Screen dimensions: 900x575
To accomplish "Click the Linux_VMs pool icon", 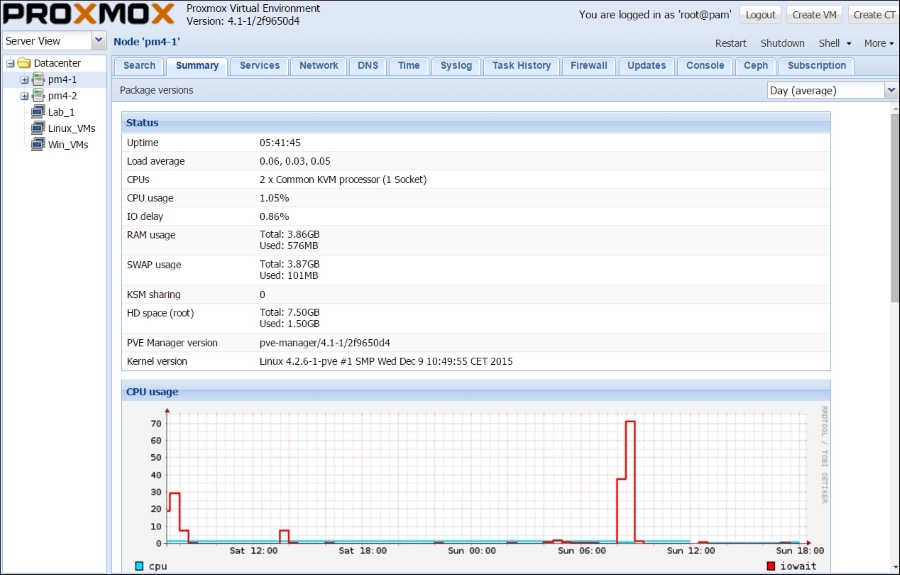I will [x=38, y=128].
